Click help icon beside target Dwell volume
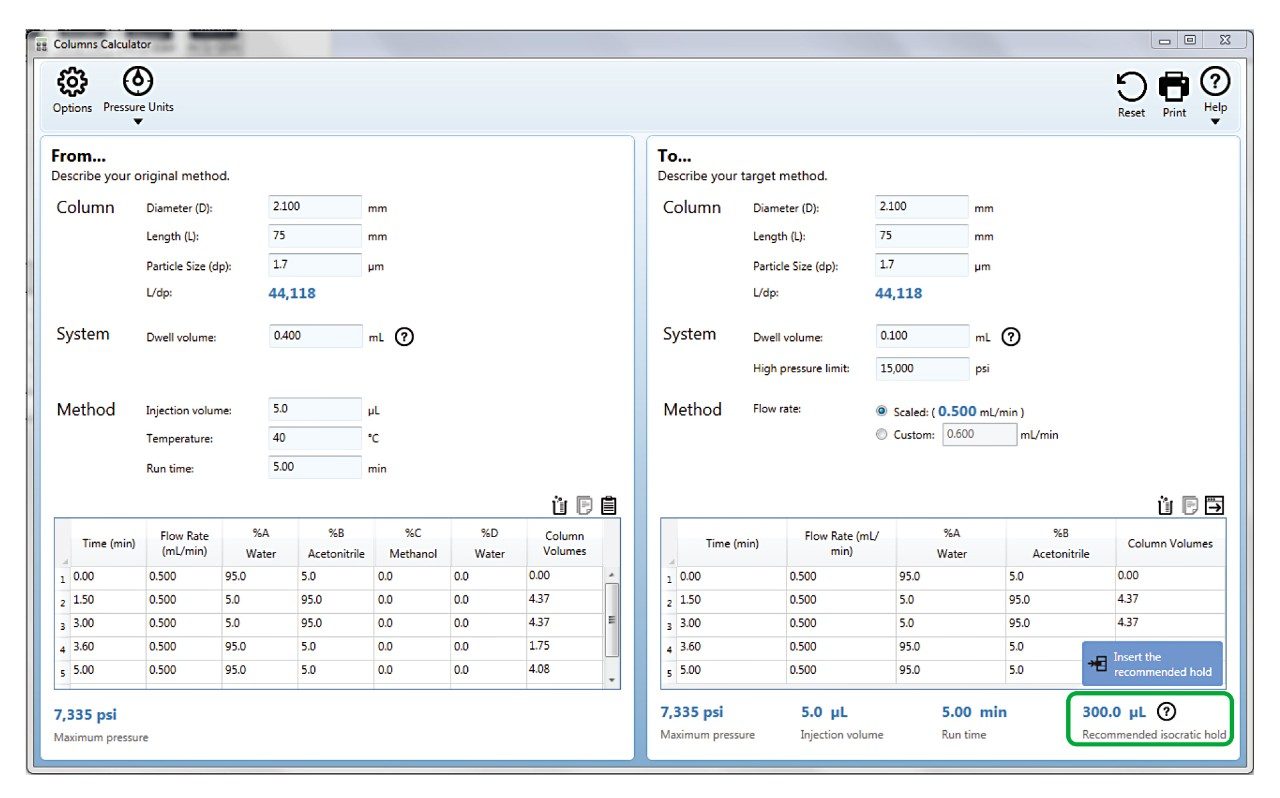The height and width of the screenshot is (798, 1280). click(1010, 337)
